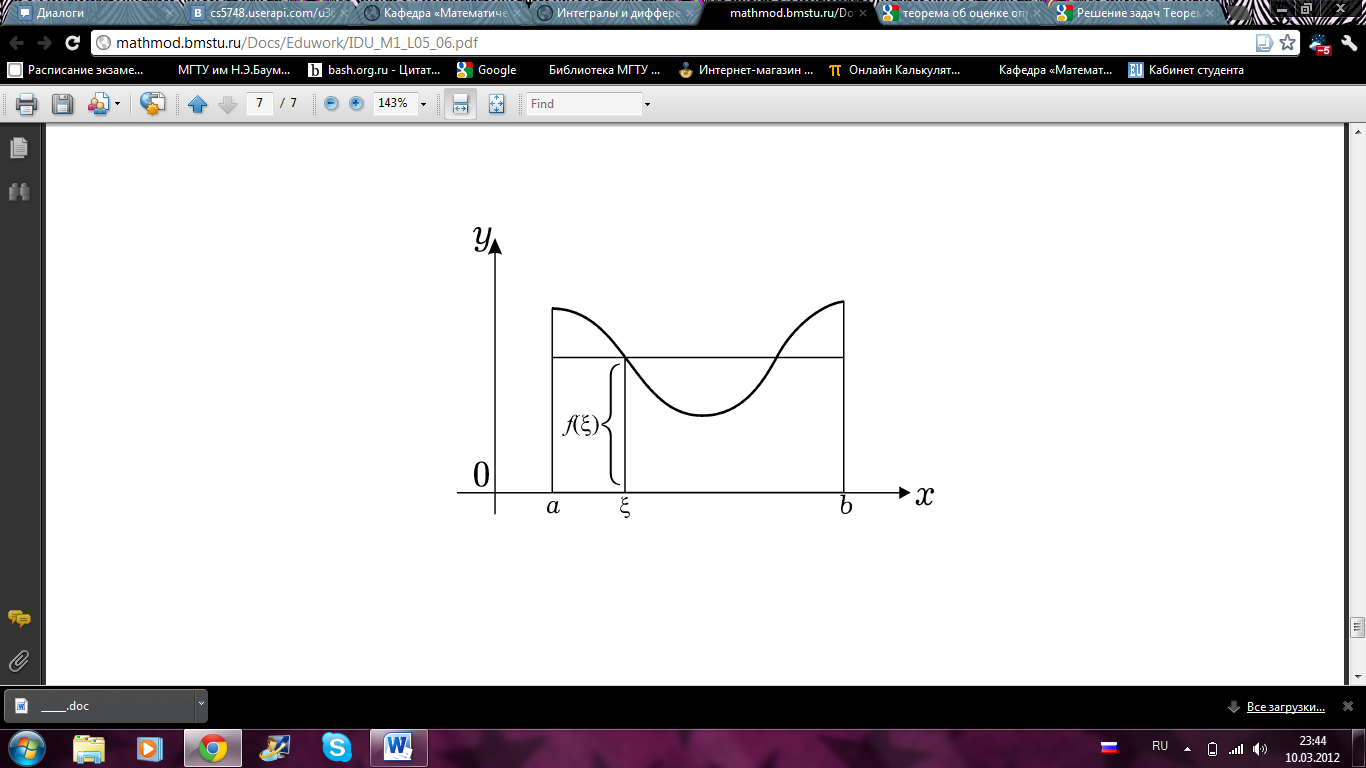Image resolution: width=1366 pixels, height=768 pixels.
Task: Bookmark this page with the star
Action: tap(1287, 43)
